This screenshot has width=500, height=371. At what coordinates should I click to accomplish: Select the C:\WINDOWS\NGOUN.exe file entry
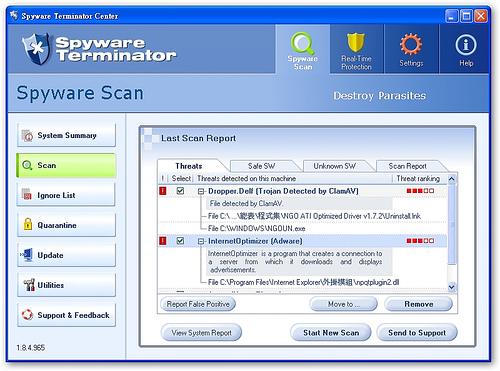click(x=256, y=228)
